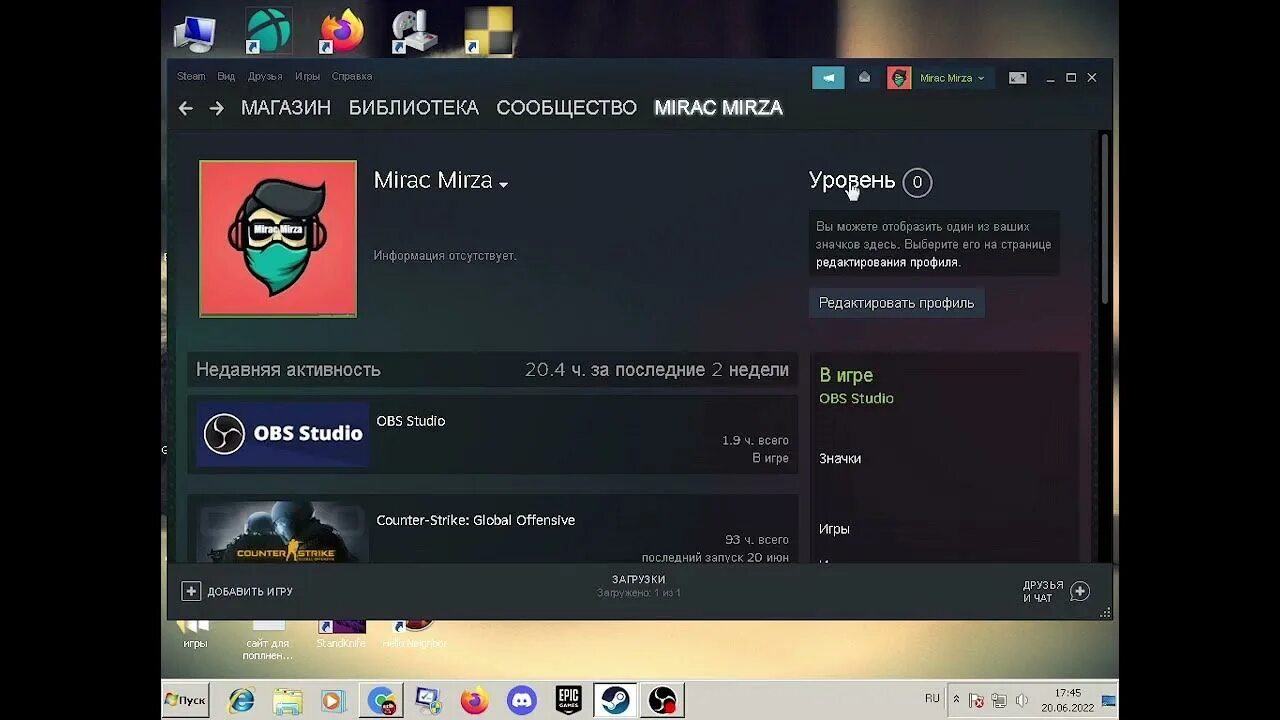This screenshot has height=720, width=1280.
Task: Launch Epic Games from taskbar
Action: tap(568, 700)
